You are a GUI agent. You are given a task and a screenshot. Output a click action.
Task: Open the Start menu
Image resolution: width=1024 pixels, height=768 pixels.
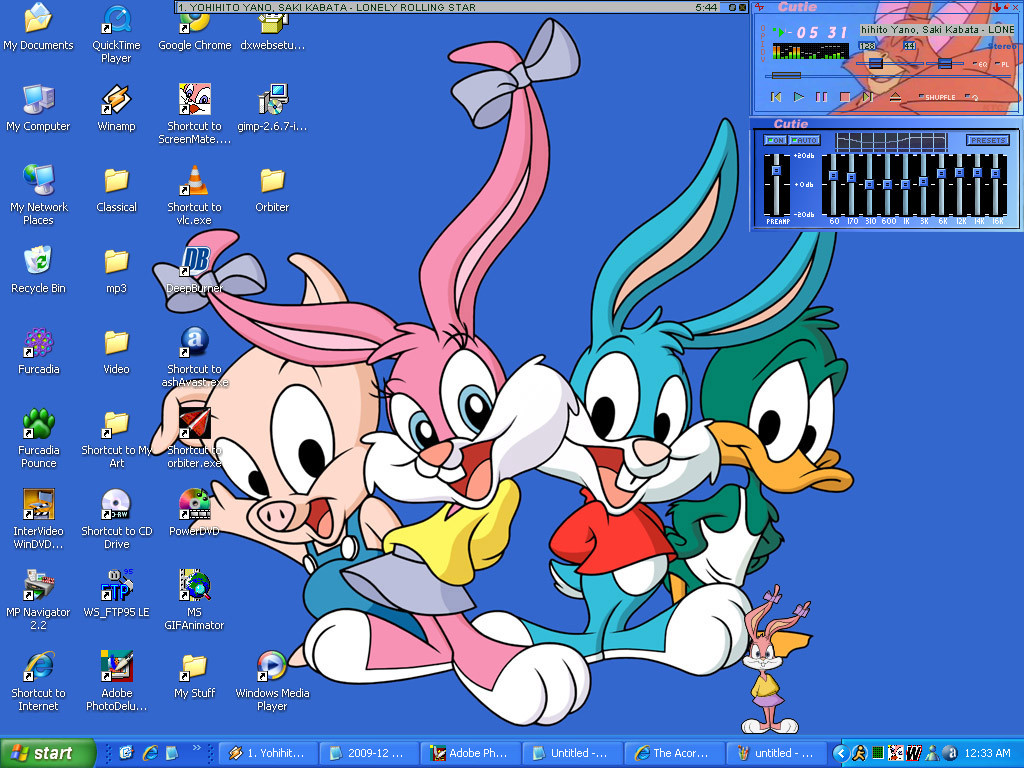click(47, 753)
